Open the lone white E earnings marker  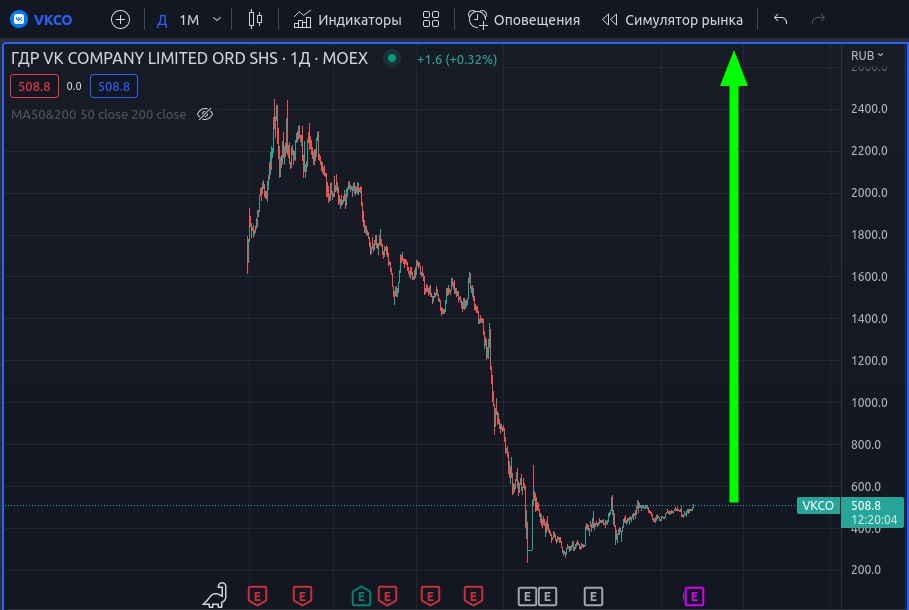[x=593, y=596]
